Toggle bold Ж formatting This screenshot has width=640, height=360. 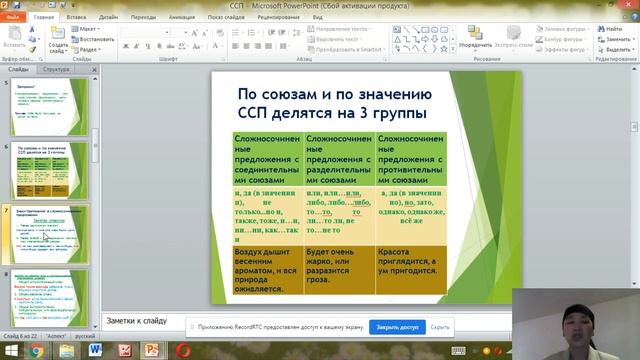[126, 46]
